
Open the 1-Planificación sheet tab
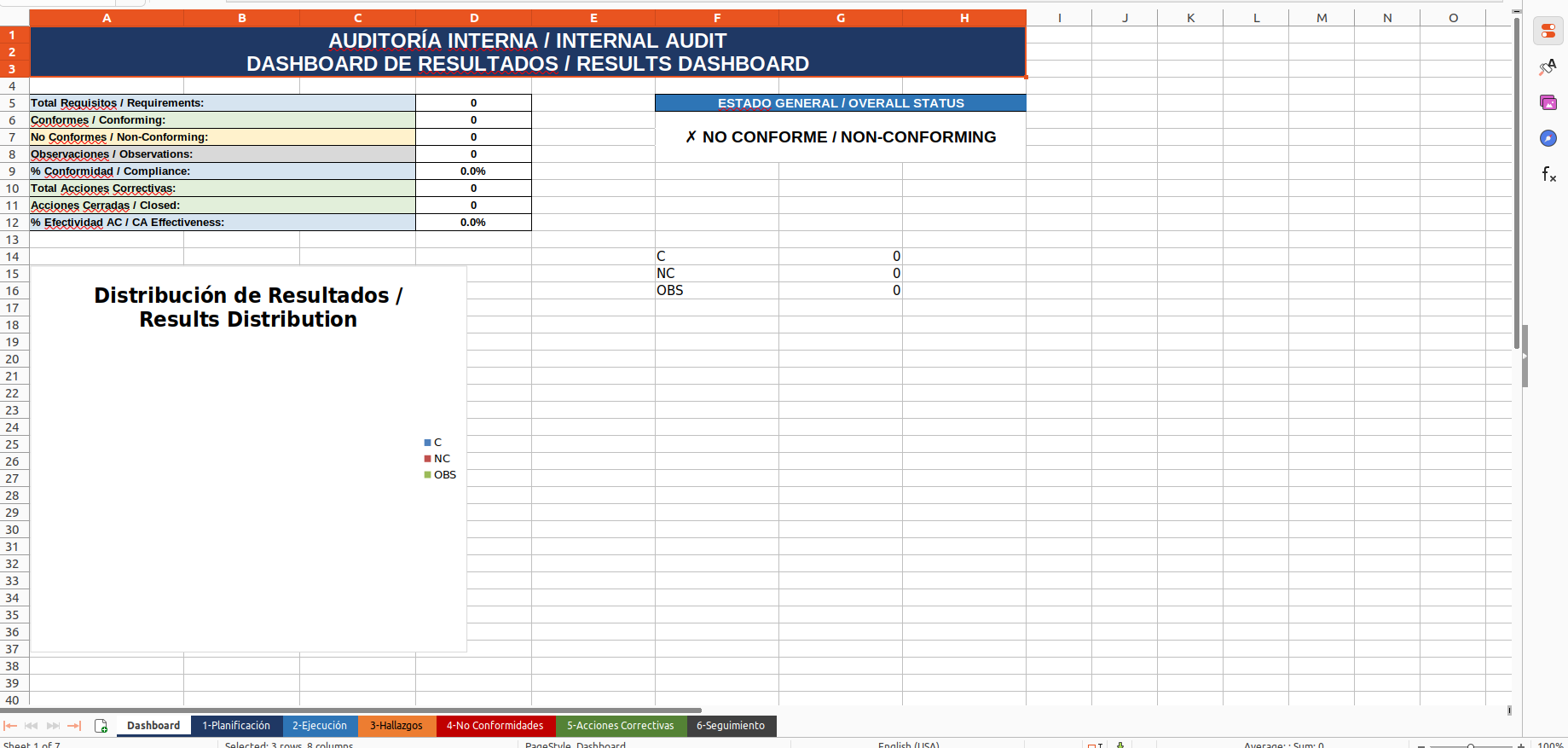point(236,726)
